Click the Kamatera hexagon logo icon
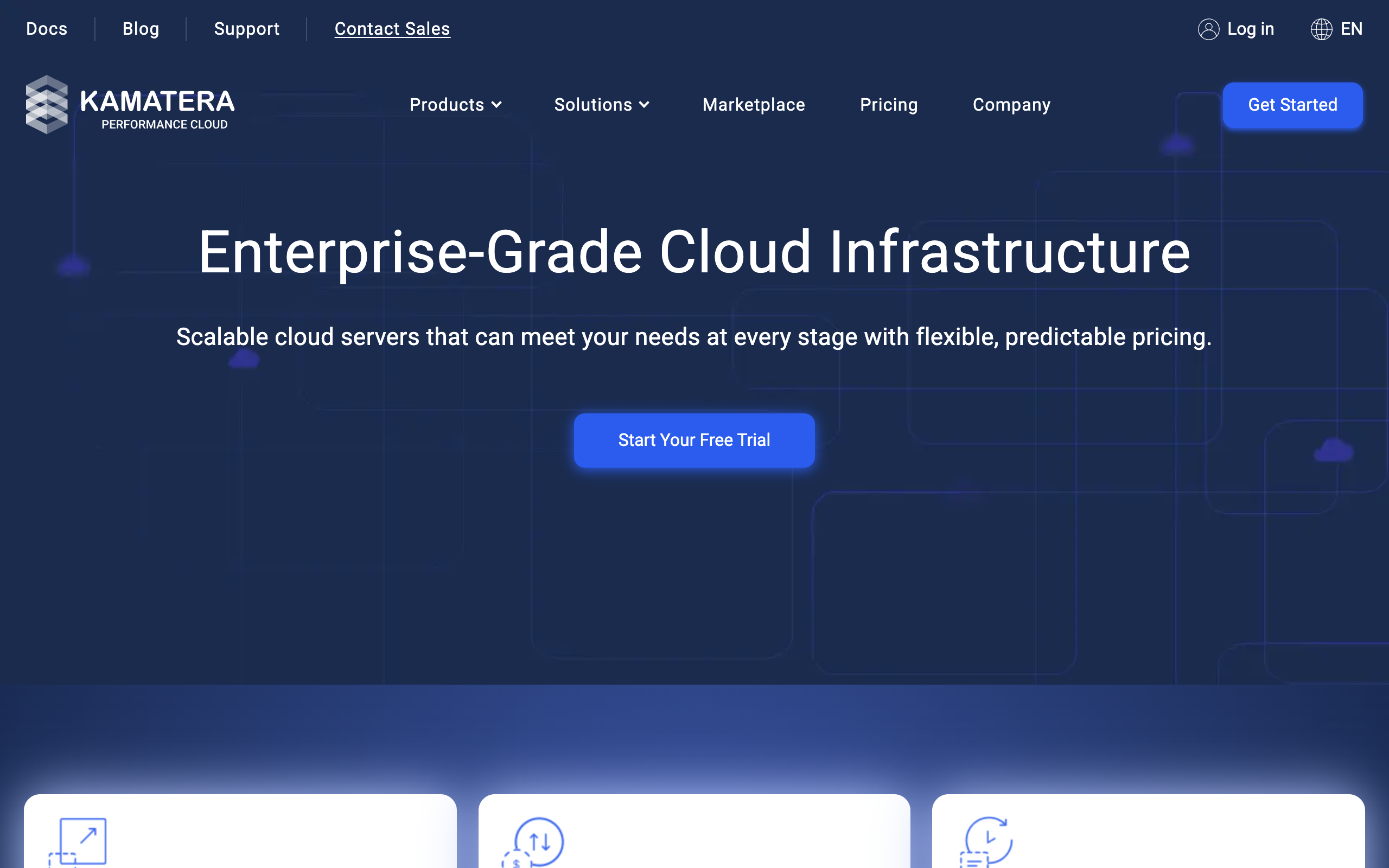The width and height of the screenshot is (1389, 868). 47,105
